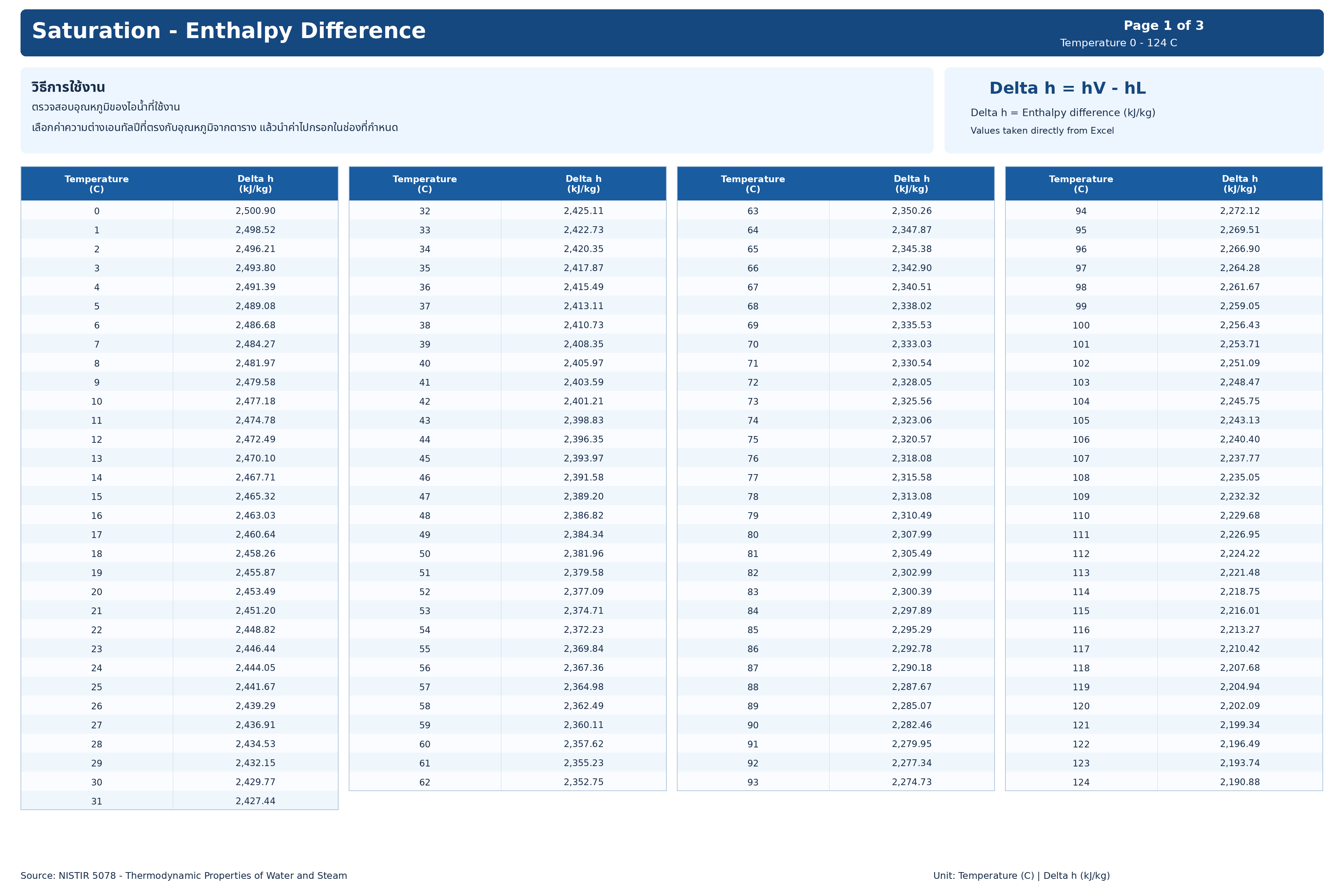Viewport: 1344px width, 896px height.
Task: Click the 'Page 1 of 3' label
Action: pos(1163,26)
